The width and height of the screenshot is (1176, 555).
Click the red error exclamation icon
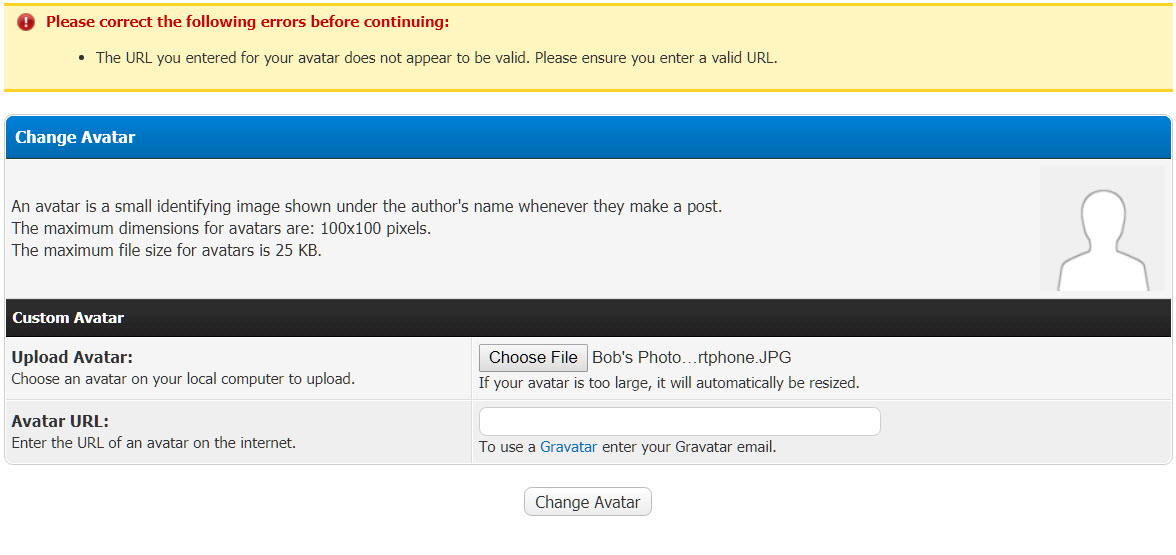[x=26, y=22]
